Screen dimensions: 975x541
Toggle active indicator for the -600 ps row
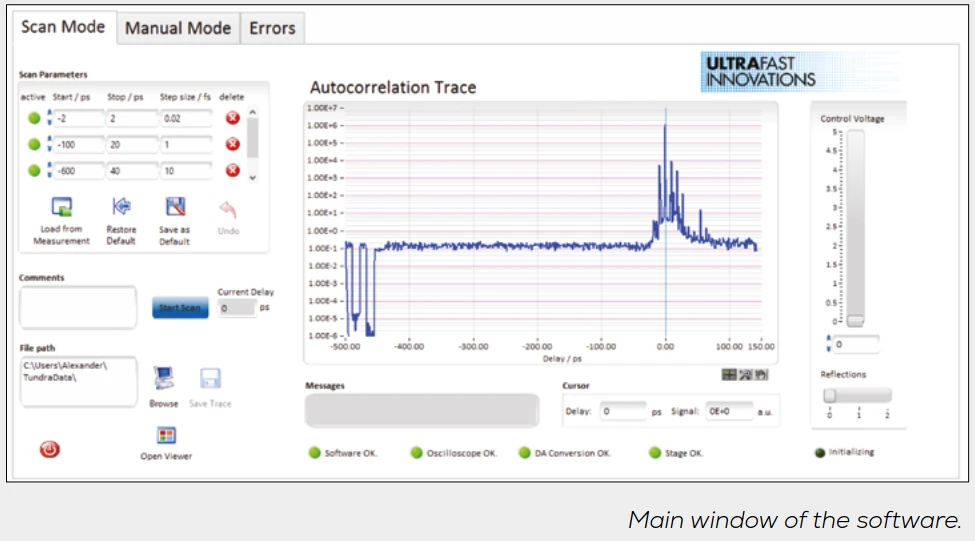[x=34, y=170]
